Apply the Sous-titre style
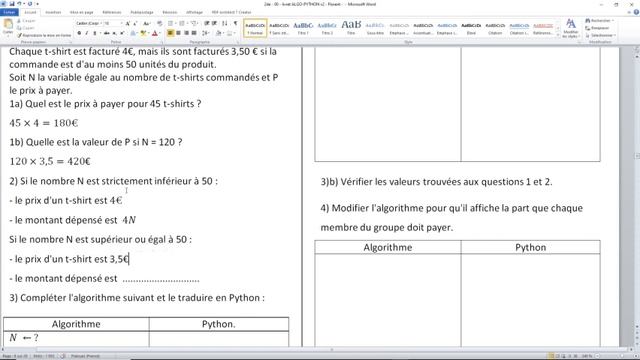The image size is (640, 360). click(375, 28)
